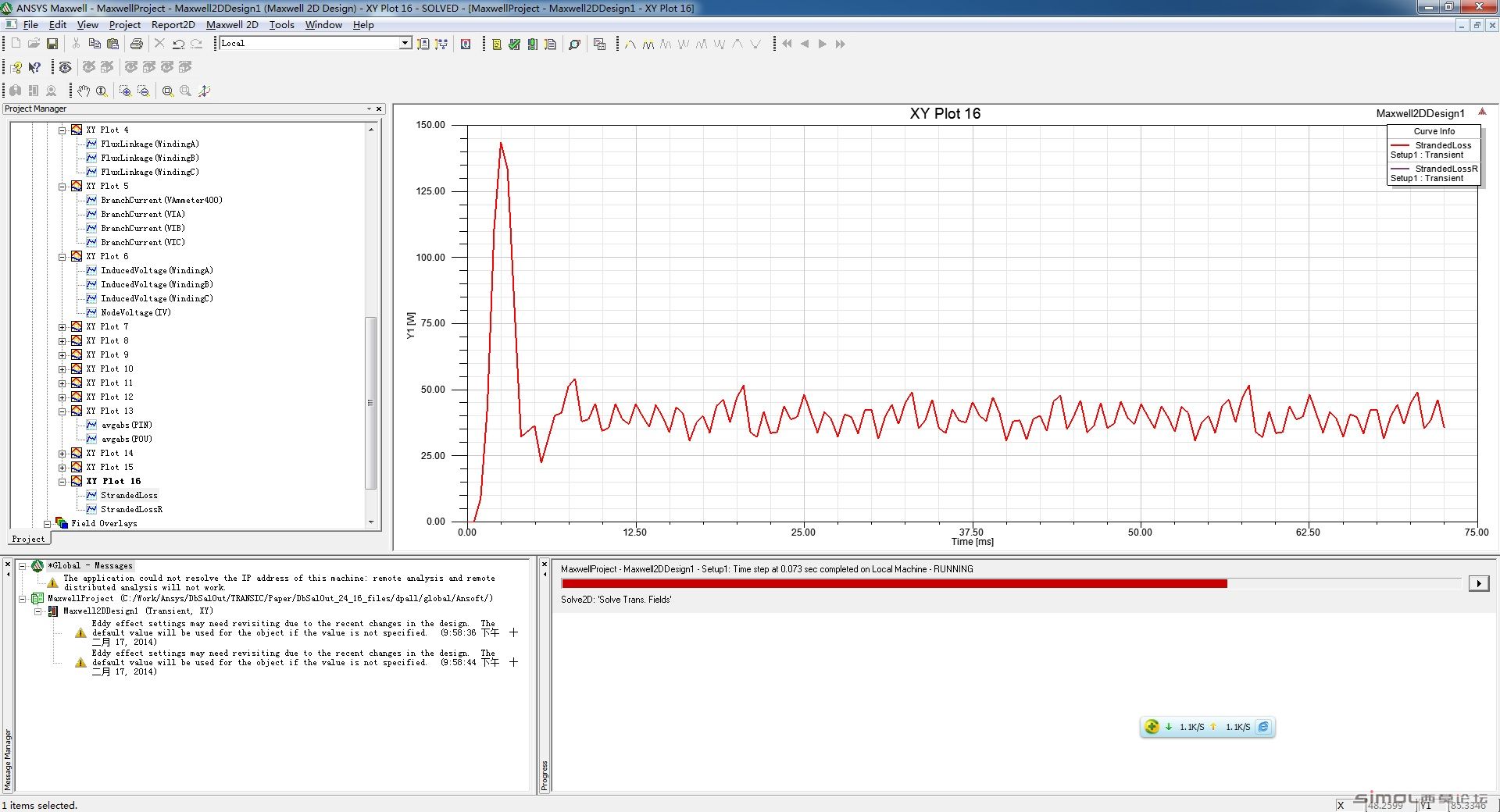Click StrandedLoss red curve legend entry
Screen dimensions: 1500x812
click(x=1434, y=150)
